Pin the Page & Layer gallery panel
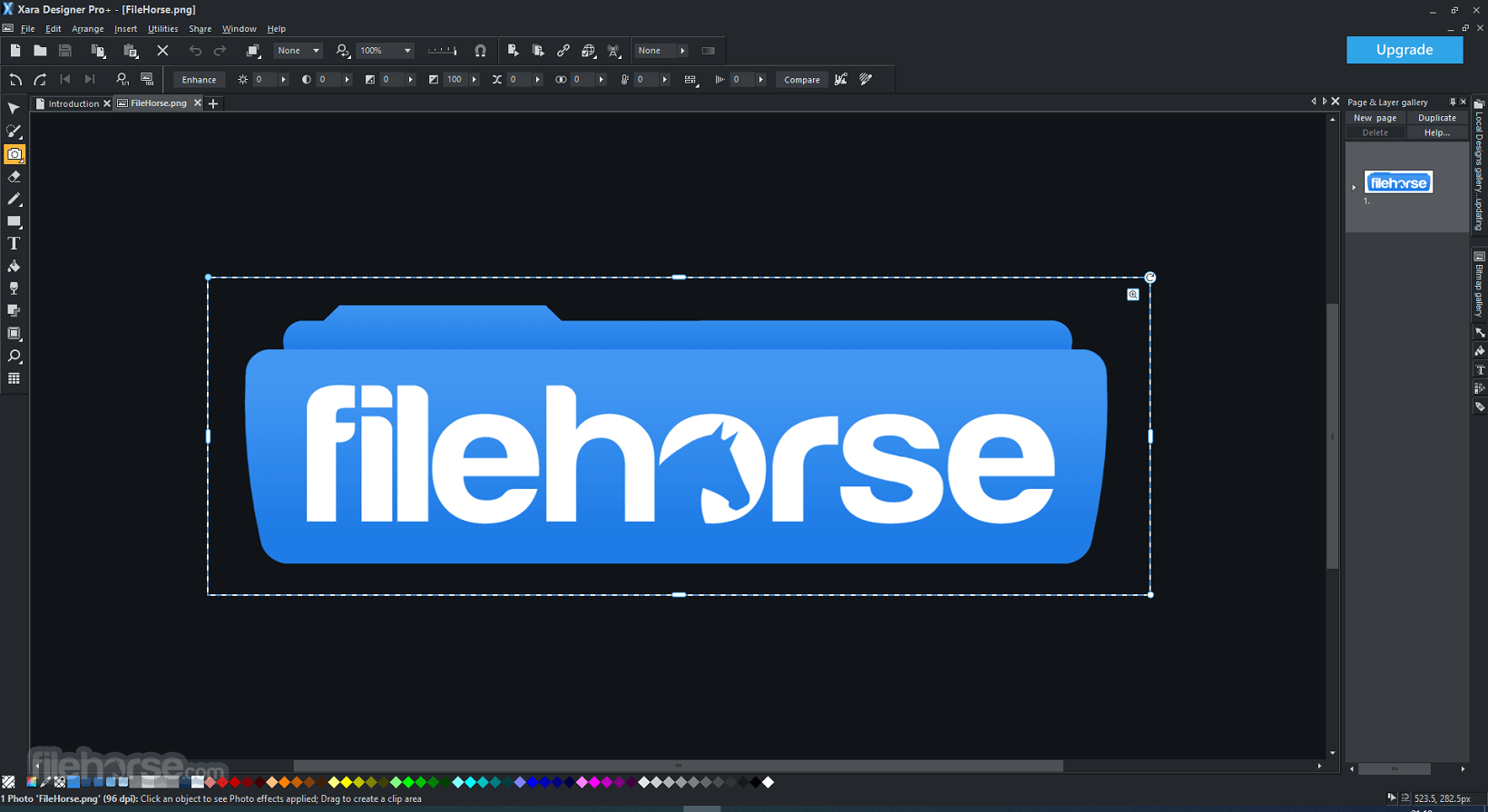The width and height of the screenshot is (1488, 812). point(1453,103)
